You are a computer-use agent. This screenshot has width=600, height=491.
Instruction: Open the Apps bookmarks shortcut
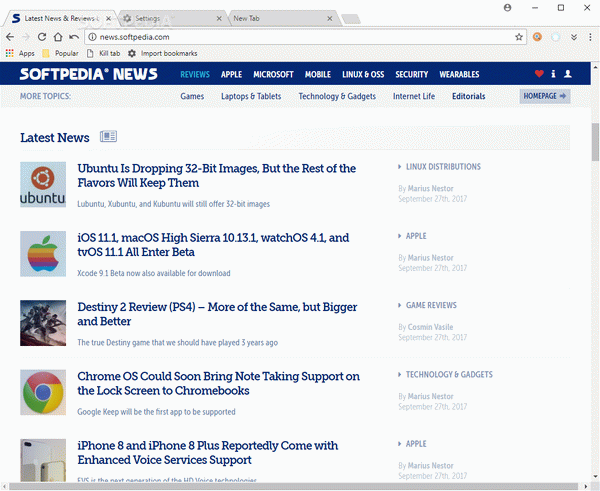[x=20, y=53]
